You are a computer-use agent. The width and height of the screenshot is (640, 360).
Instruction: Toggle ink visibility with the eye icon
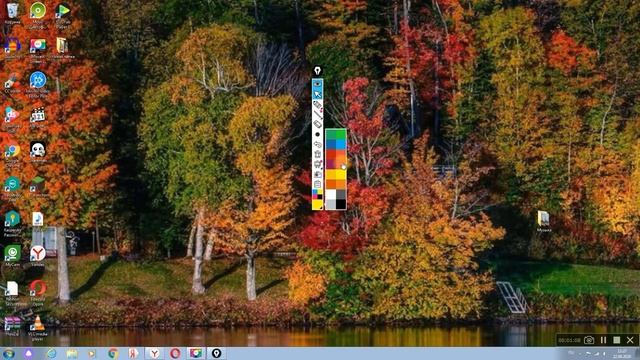[318, 84]
